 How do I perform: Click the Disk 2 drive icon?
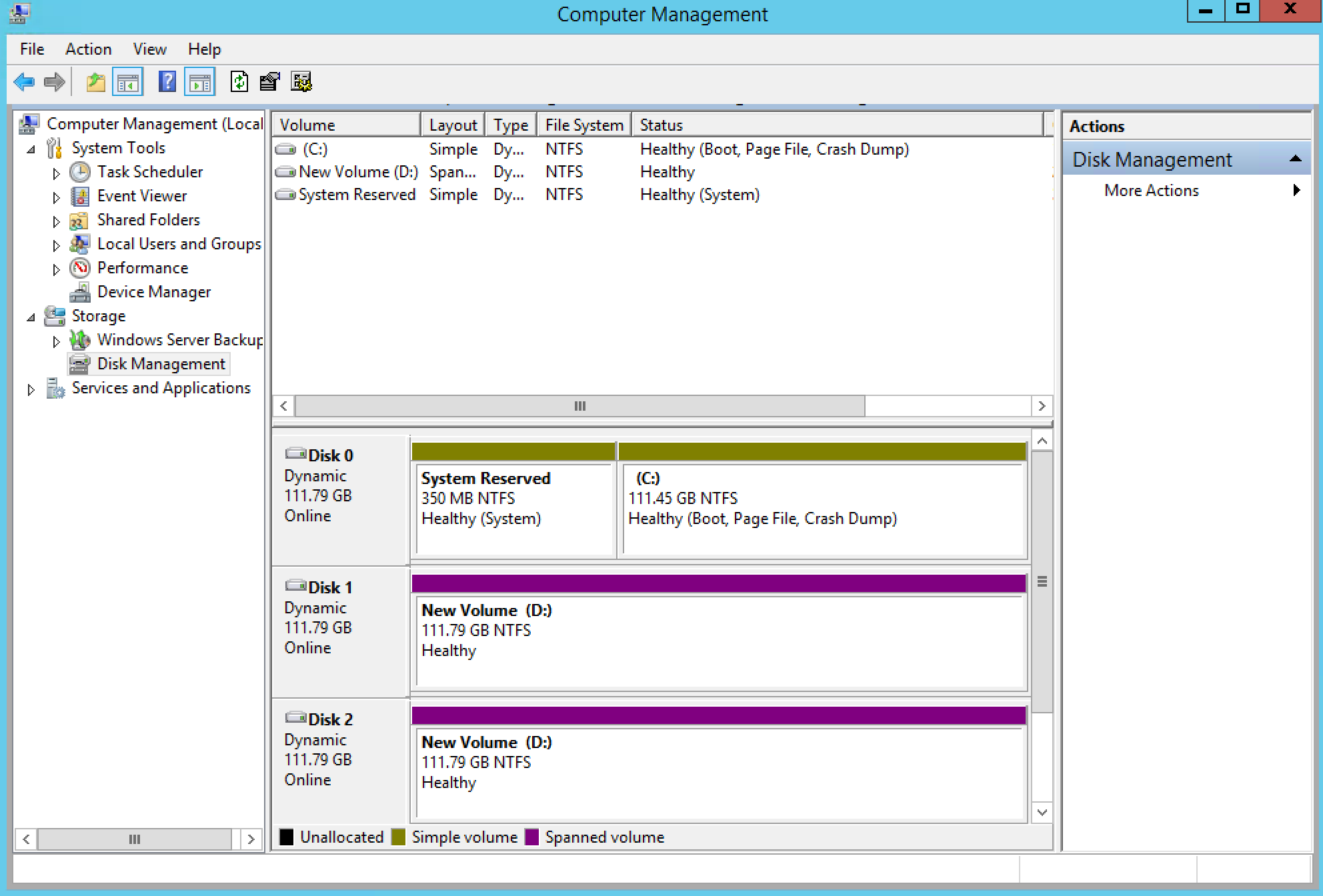point(295,718)
